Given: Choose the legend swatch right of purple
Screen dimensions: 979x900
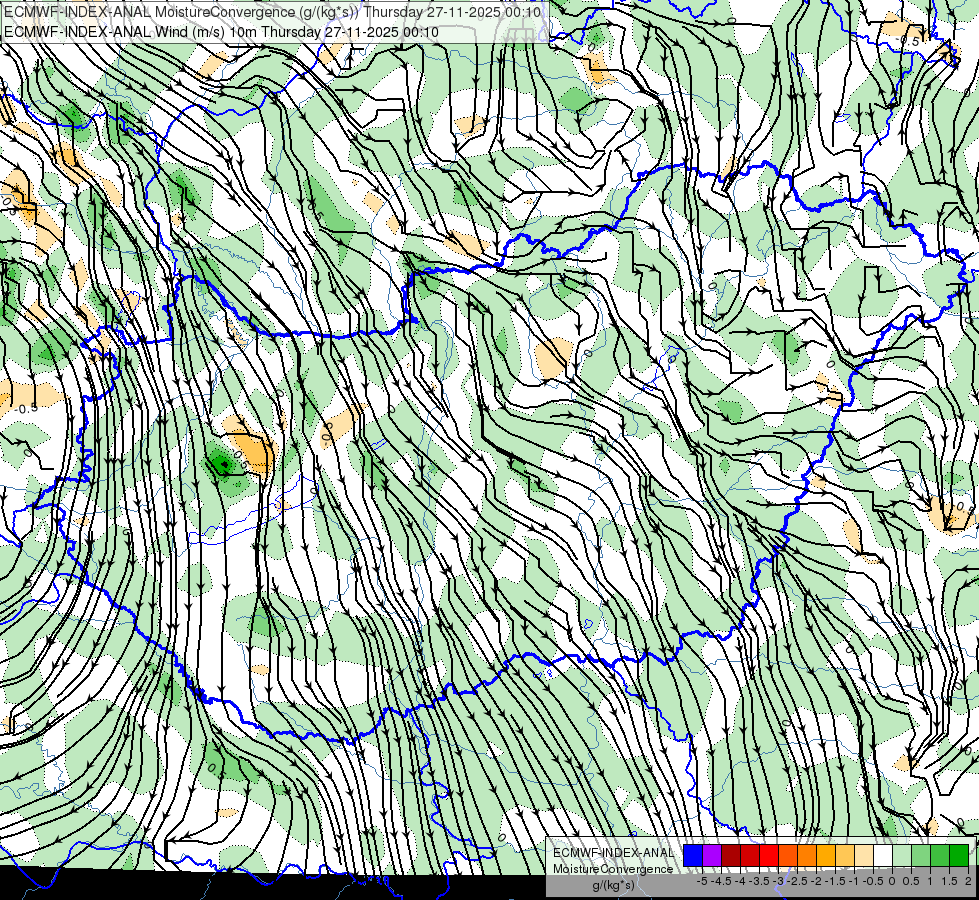Looking at the screenshot, I should pos(731,855).
